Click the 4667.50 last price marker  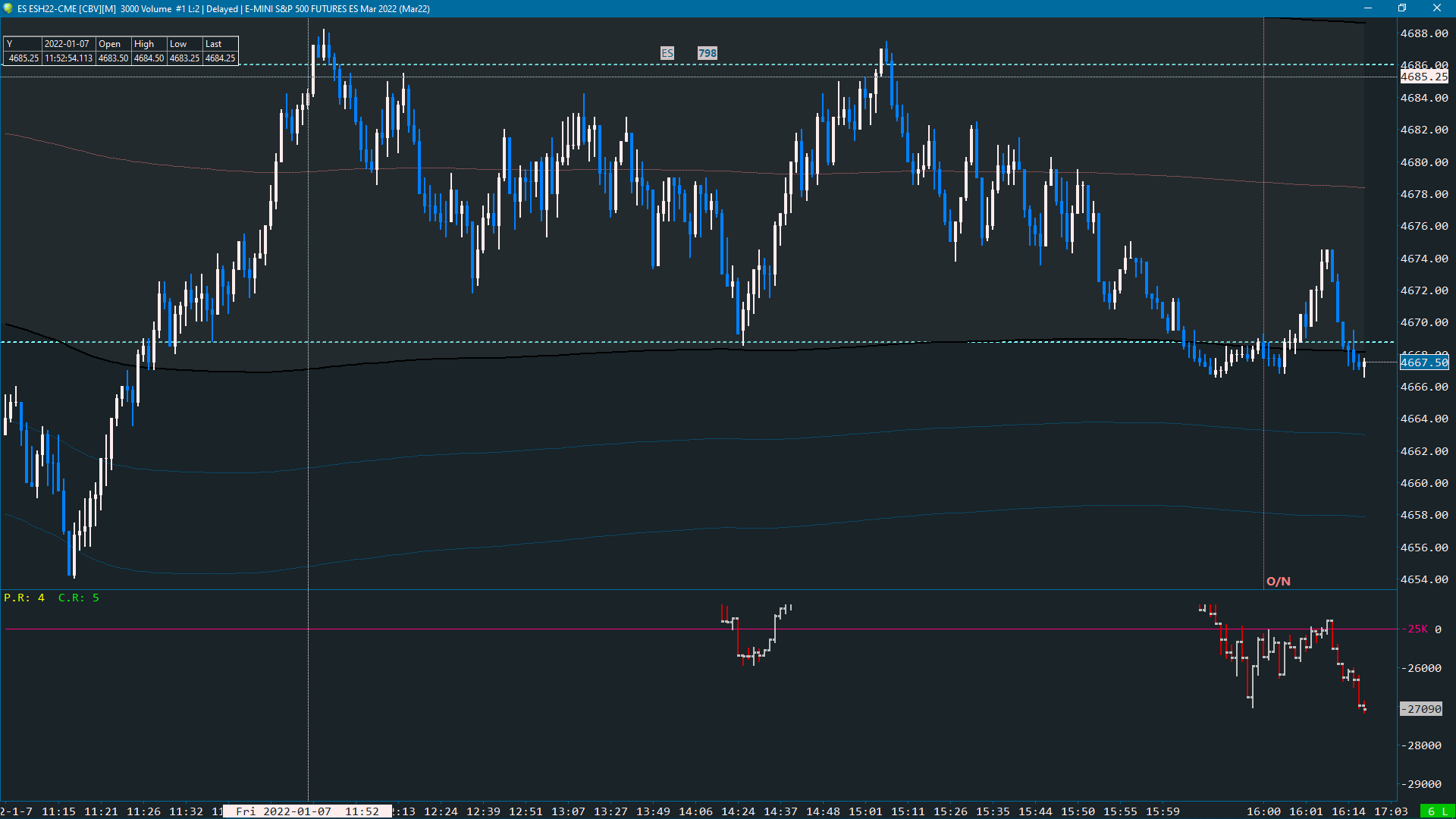1423,362
